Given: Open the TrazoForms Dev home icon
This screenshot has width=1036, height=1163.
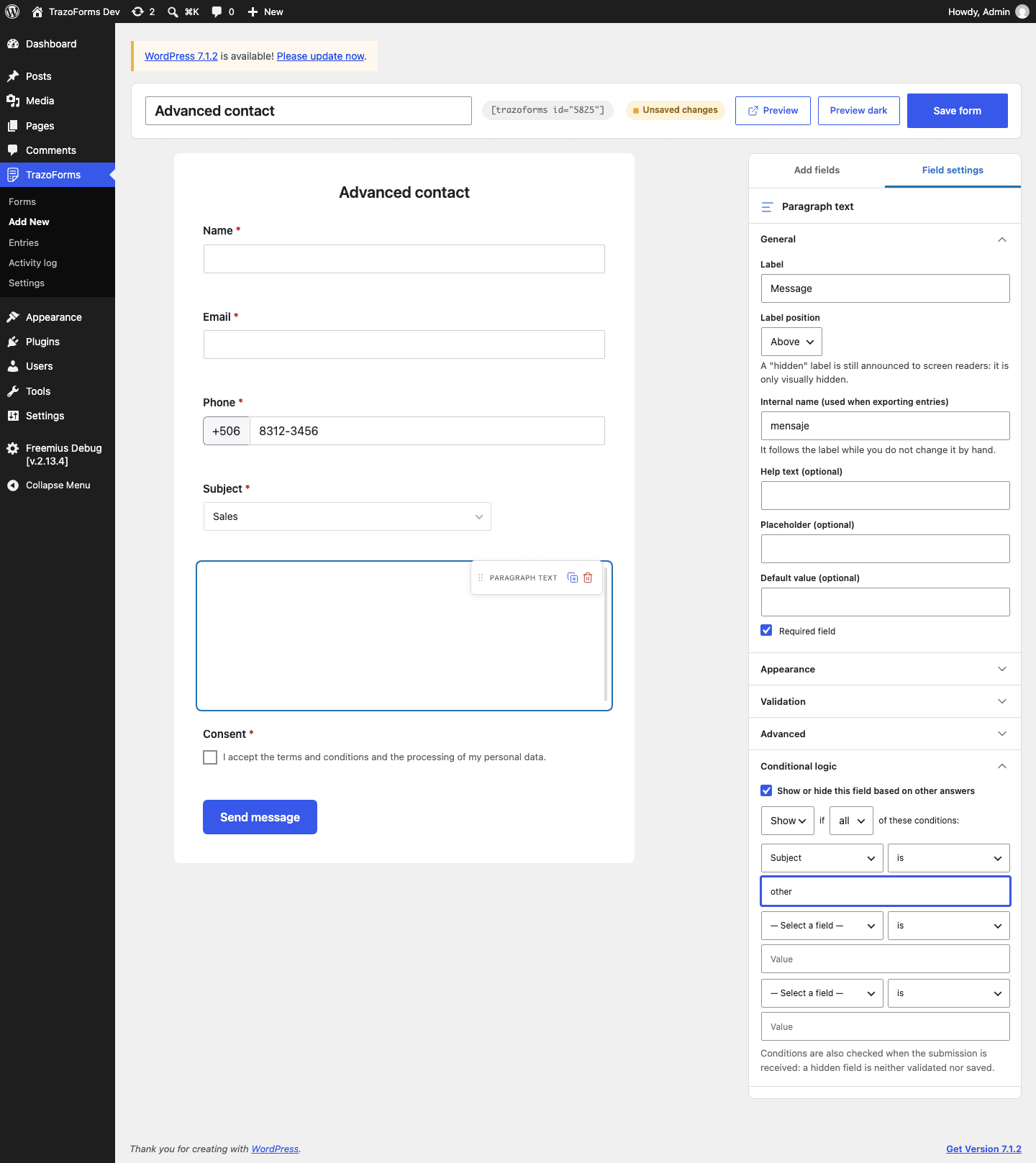Looking at the screenshot, I should (x=37, y=12).
